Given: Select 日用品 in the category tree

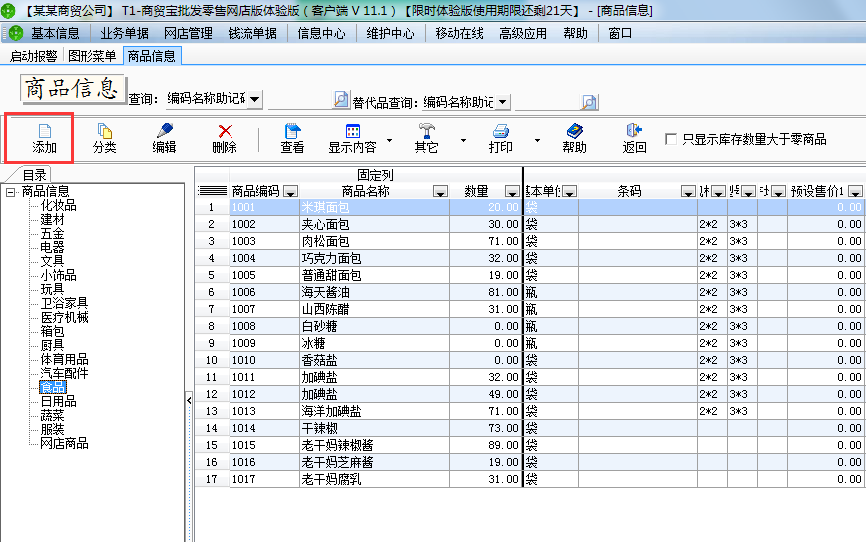Looking at the screenshot, I should pyautogui.click(x=59, y=401).
